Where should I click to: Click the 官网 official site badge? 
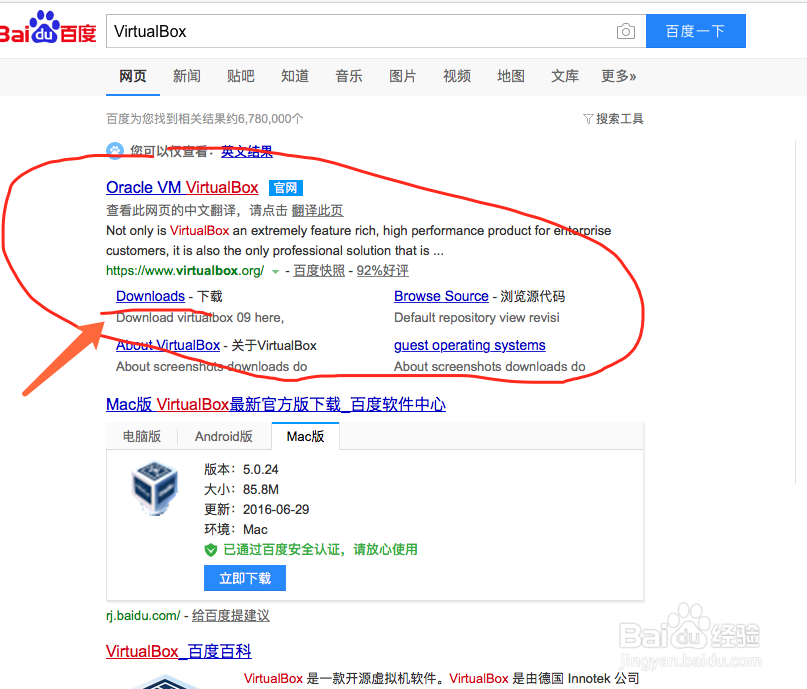286,188
